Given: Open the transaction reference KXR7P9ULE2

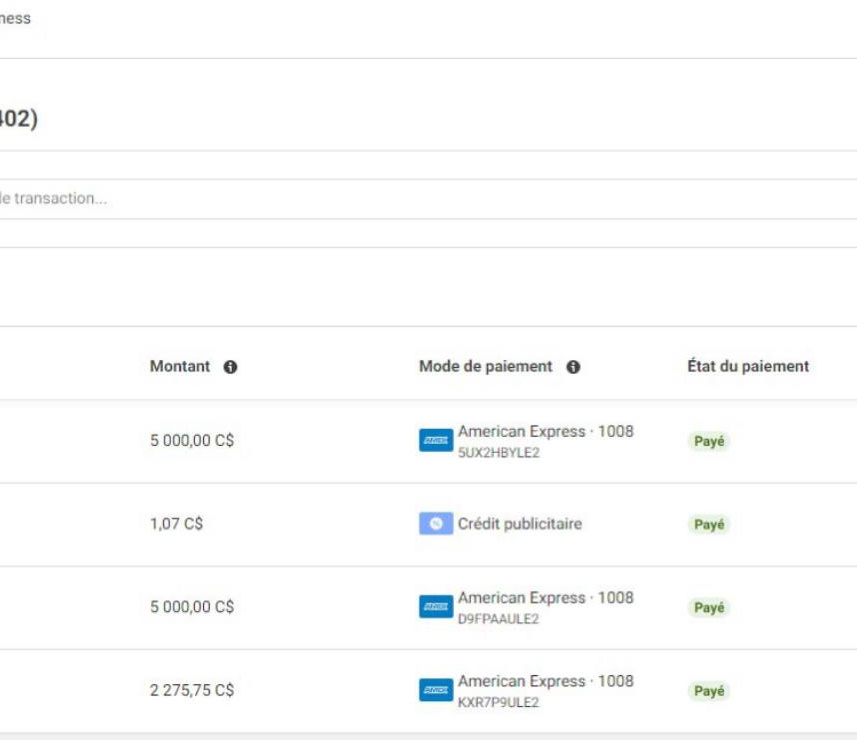Looking at the screenshot, I should 498,702.
